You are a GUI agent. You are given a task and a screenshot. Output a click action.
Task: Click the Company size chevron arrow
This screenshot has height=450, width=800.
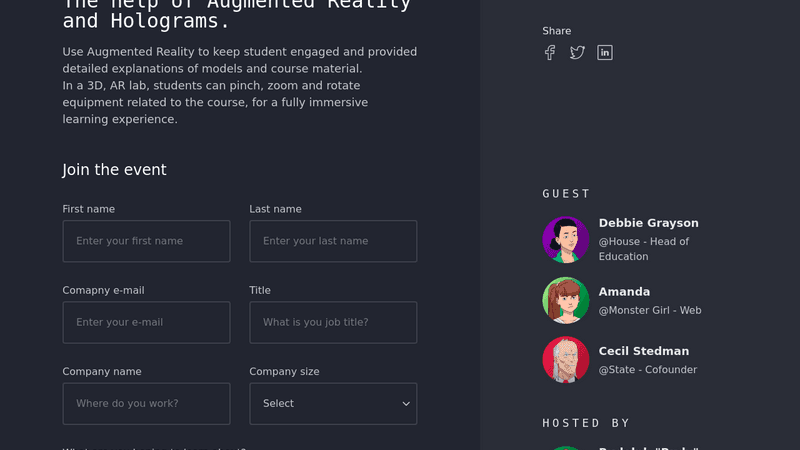(x=406, y=404)
